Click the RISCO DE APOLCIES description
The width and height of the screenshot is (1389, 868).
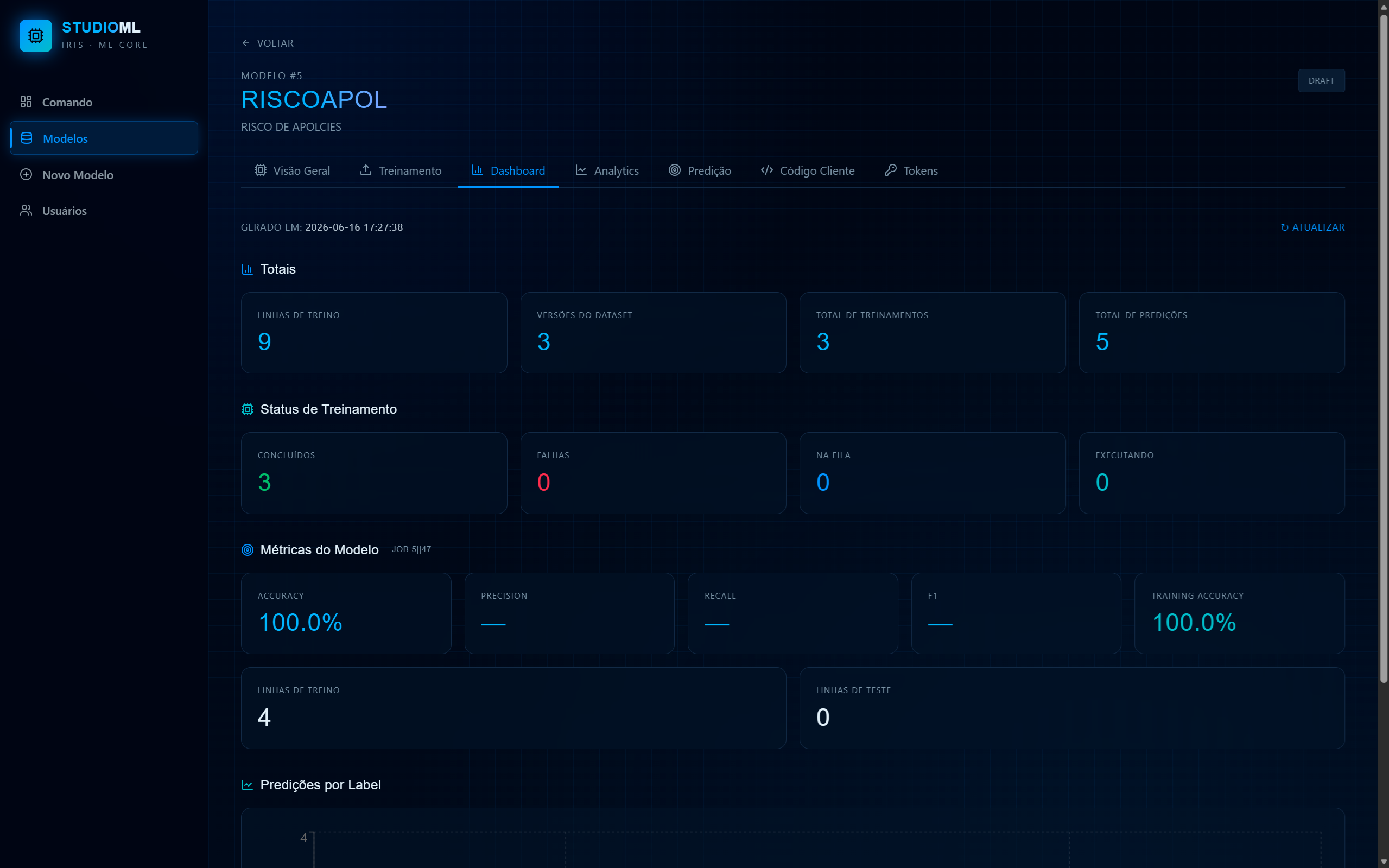click(x=291, y=127)
